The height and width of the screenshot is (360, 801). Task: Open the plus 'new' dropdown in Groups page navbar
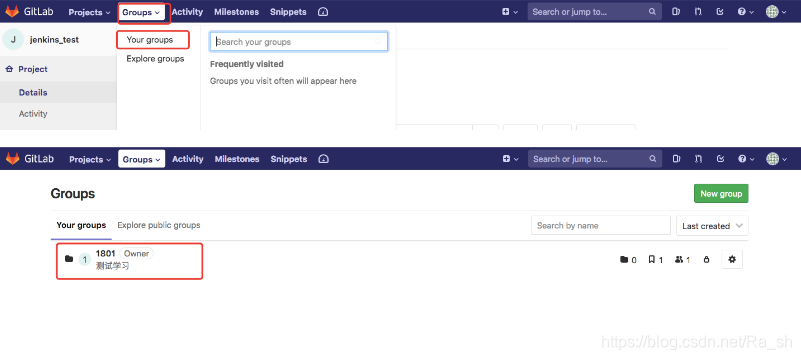(510, 159)
